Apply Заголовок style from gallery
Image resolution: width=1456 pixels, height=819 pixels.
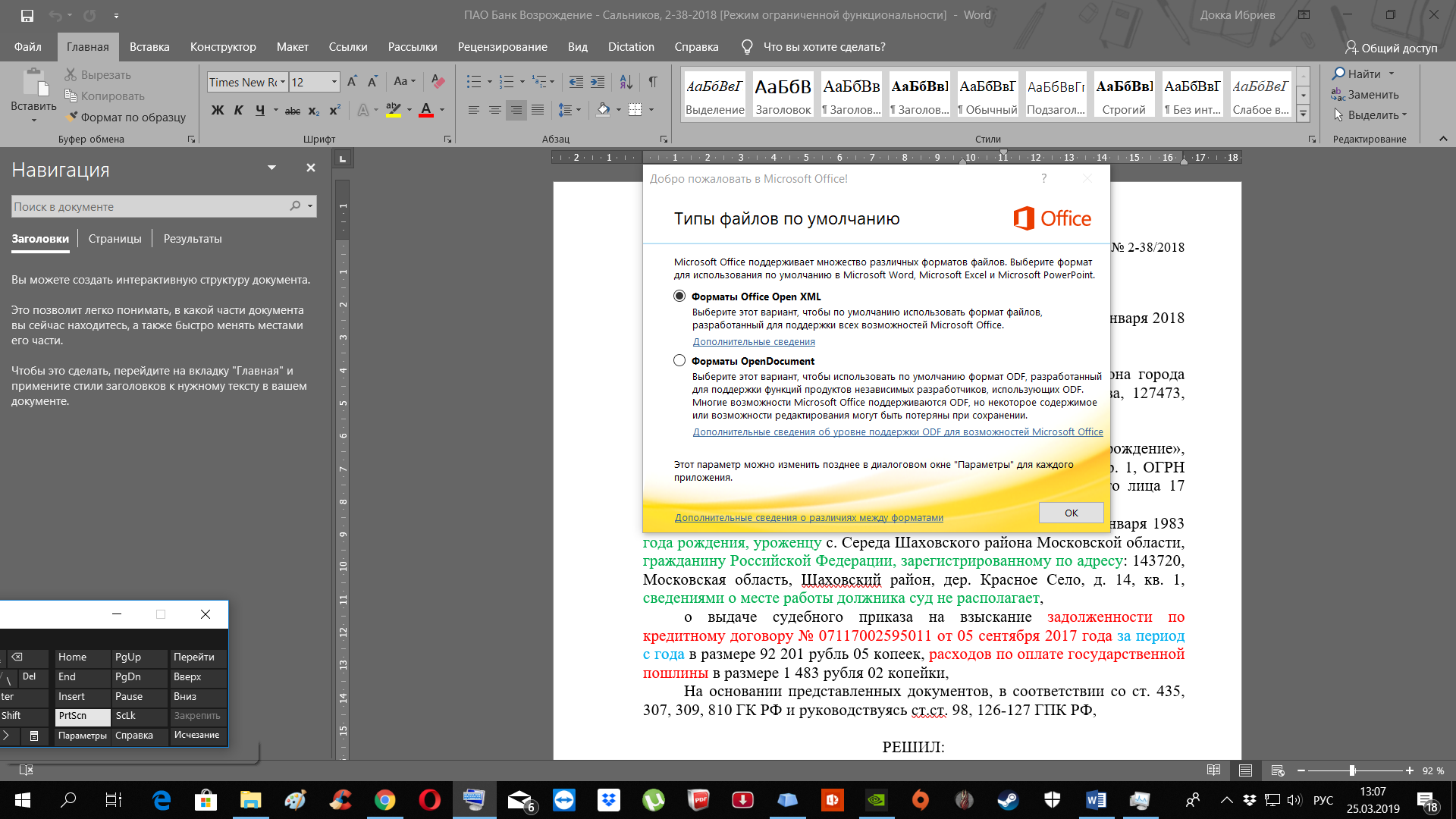tap(783, 95)
